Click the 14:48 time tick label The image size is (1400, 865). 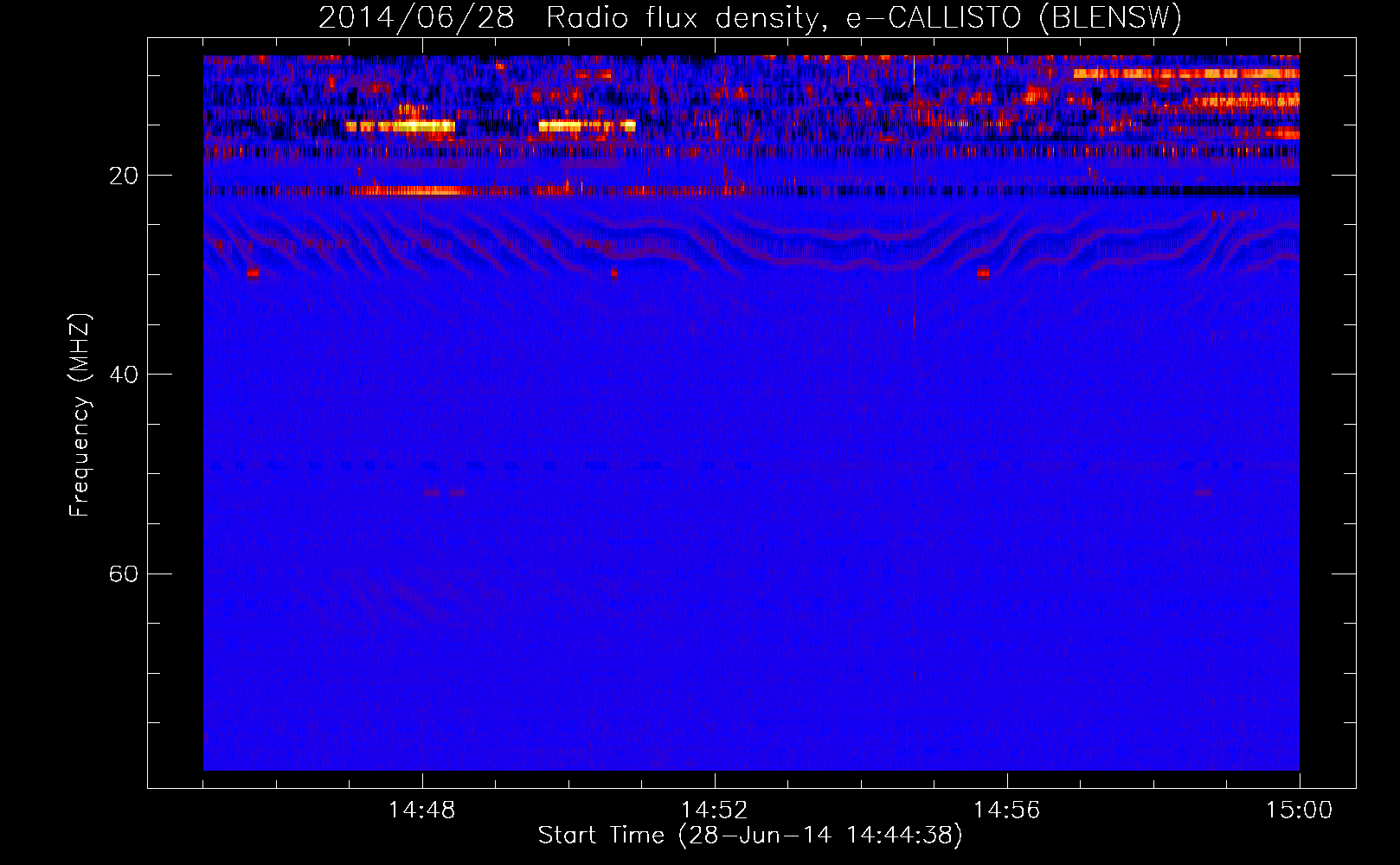[422, 811]
